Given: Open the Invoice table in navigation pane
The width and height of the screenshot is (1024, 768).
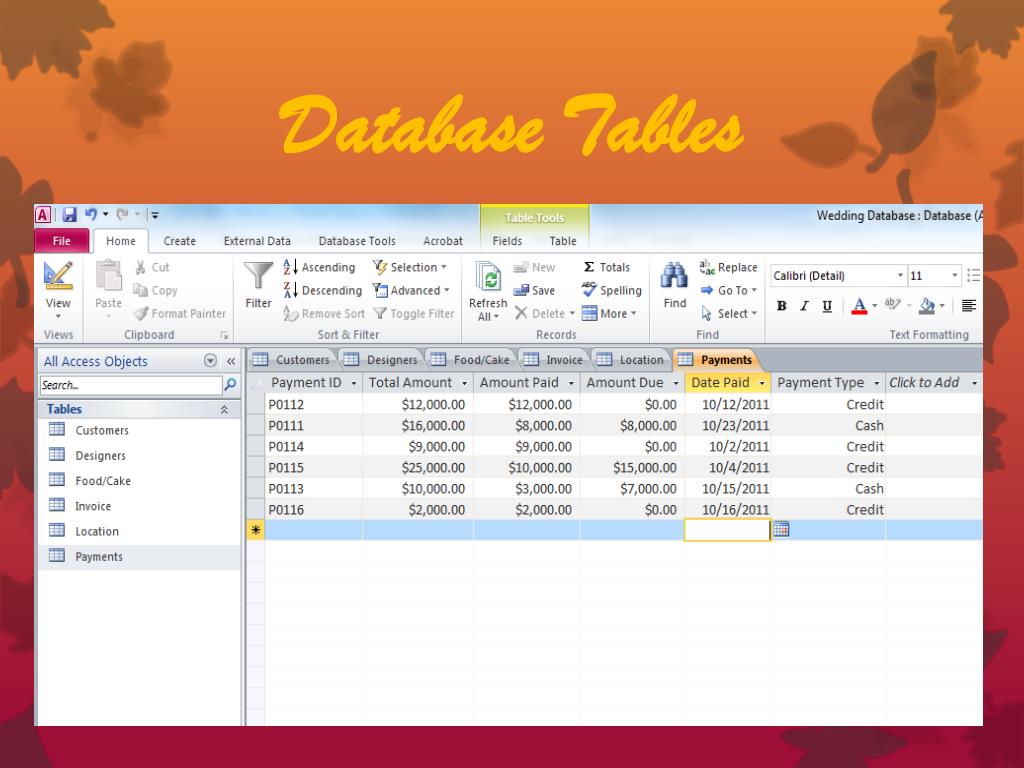Looking at the screenshot, I should pos(93,506).
